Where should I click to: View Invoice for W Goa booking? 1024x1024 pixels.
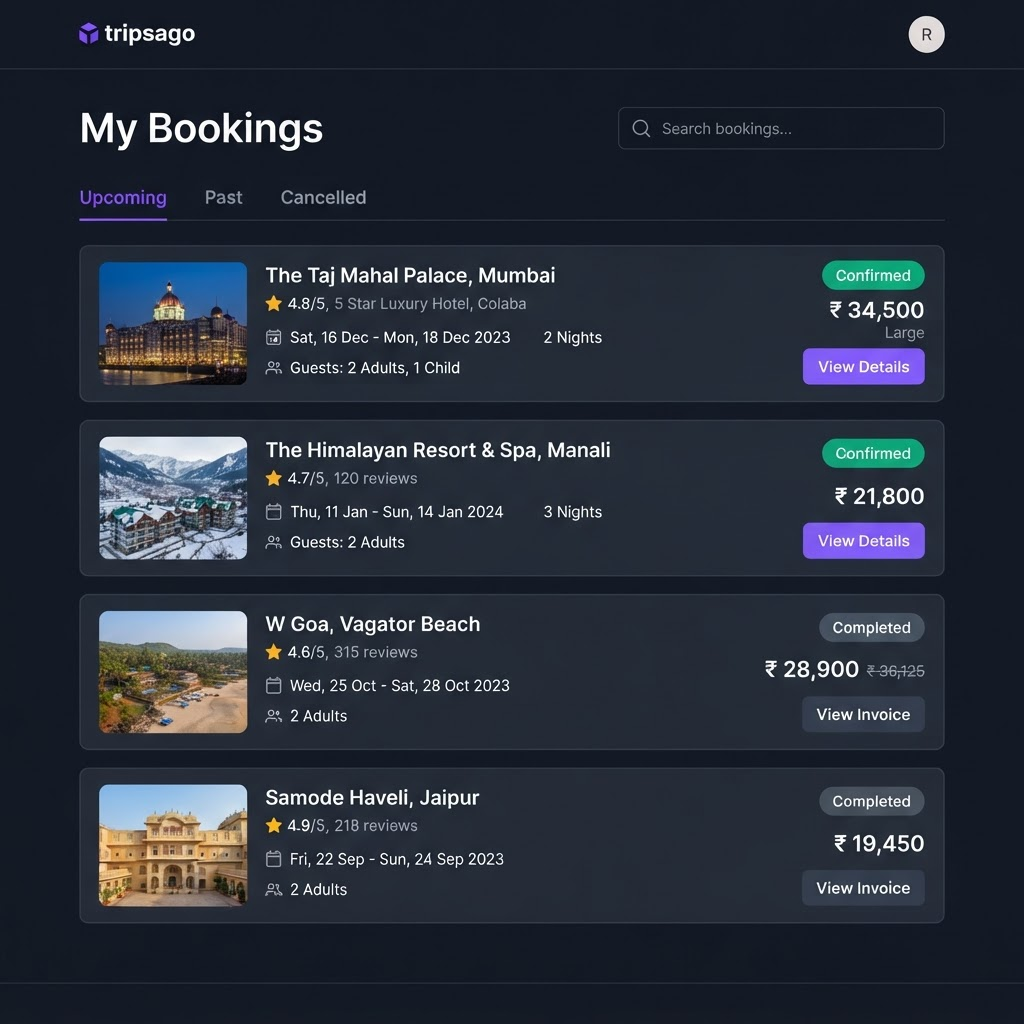[x=863, y=714]
